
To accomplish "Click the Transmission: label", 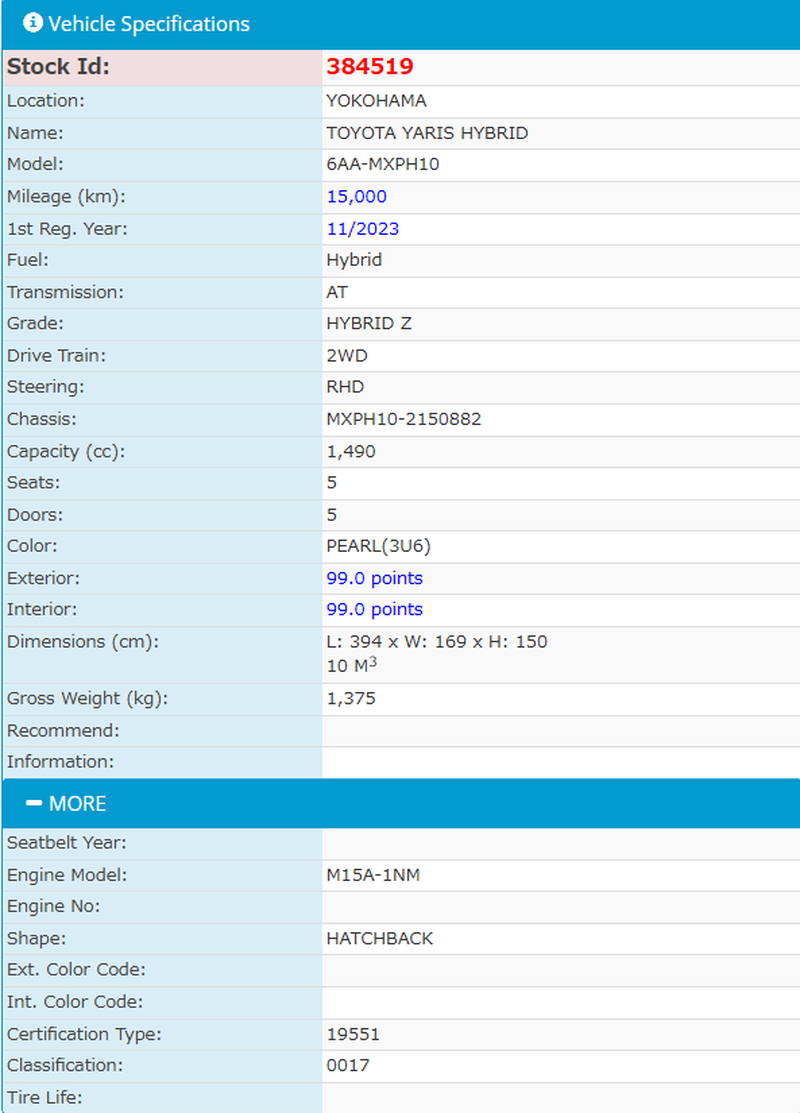I will (x=65, y=292).
